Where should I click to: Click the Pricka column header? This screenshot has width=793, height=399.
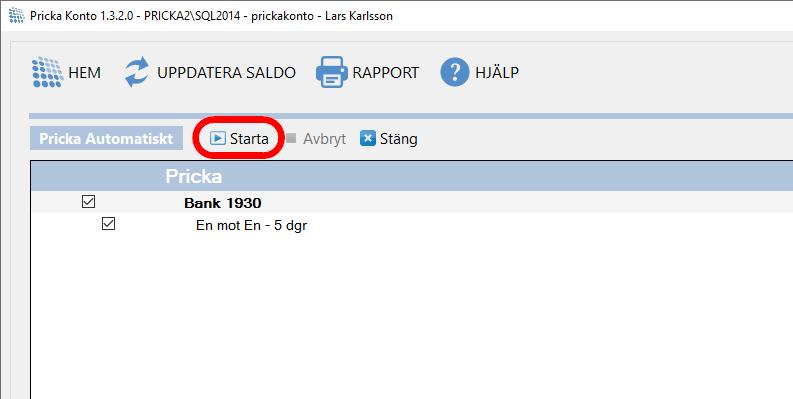pyautogui.click(x=194, y=176)
